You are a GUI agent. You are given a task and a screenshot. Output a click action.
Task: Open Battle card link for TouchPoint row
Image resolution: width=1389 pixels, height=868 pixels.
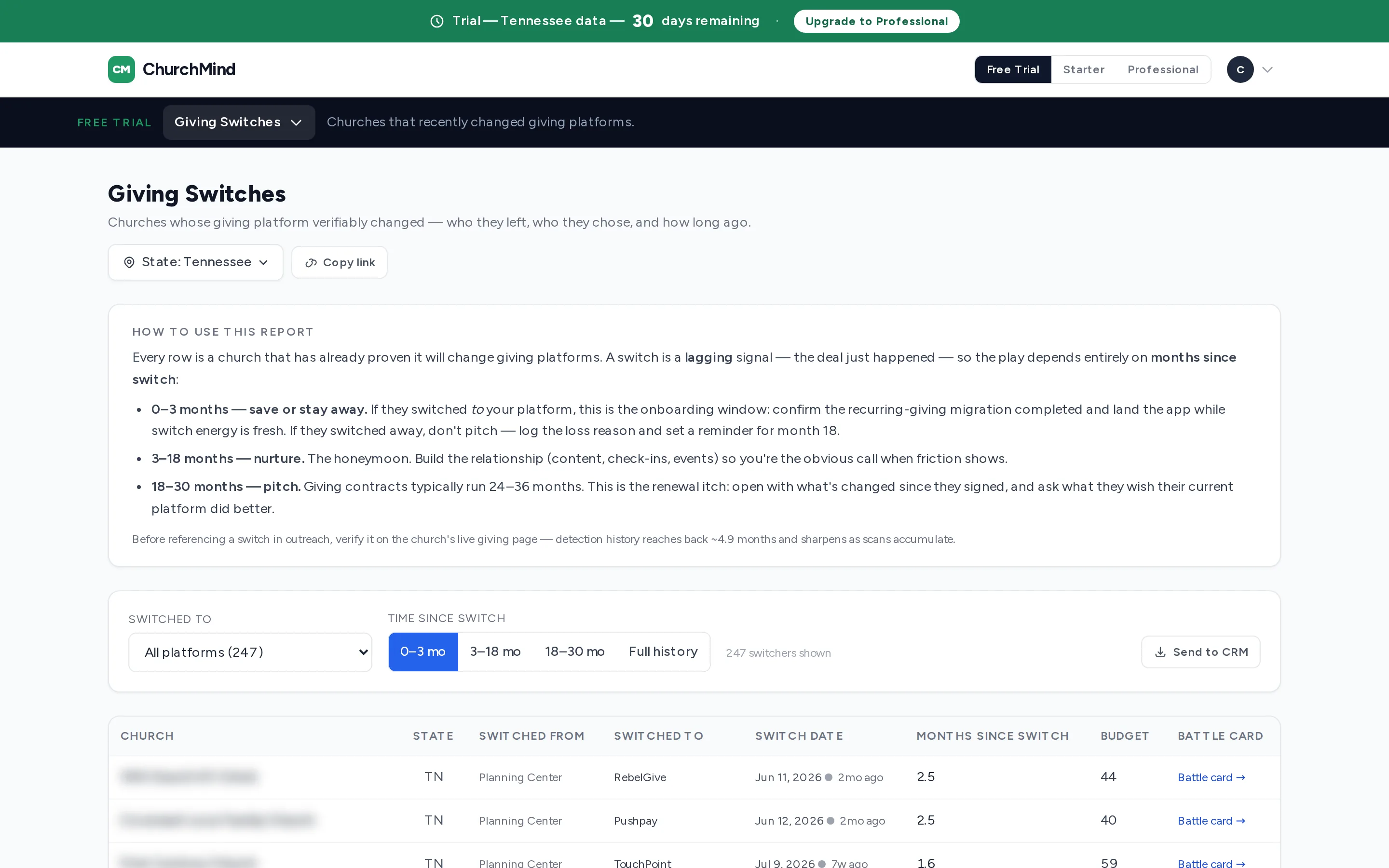(1211, 863)
